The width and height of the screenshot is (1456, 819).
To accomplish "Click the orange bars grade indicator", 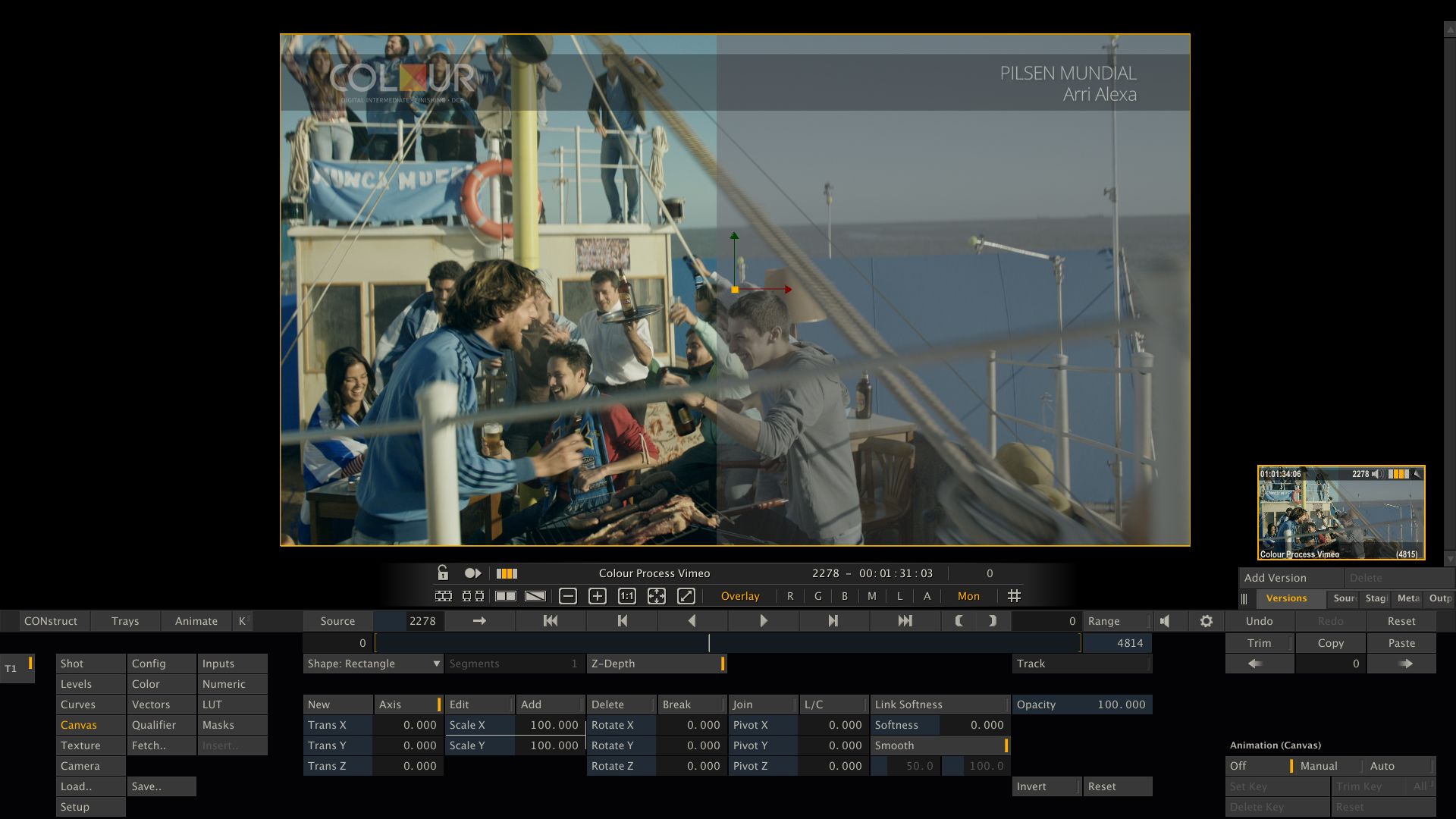I will [x=507, y=573].
